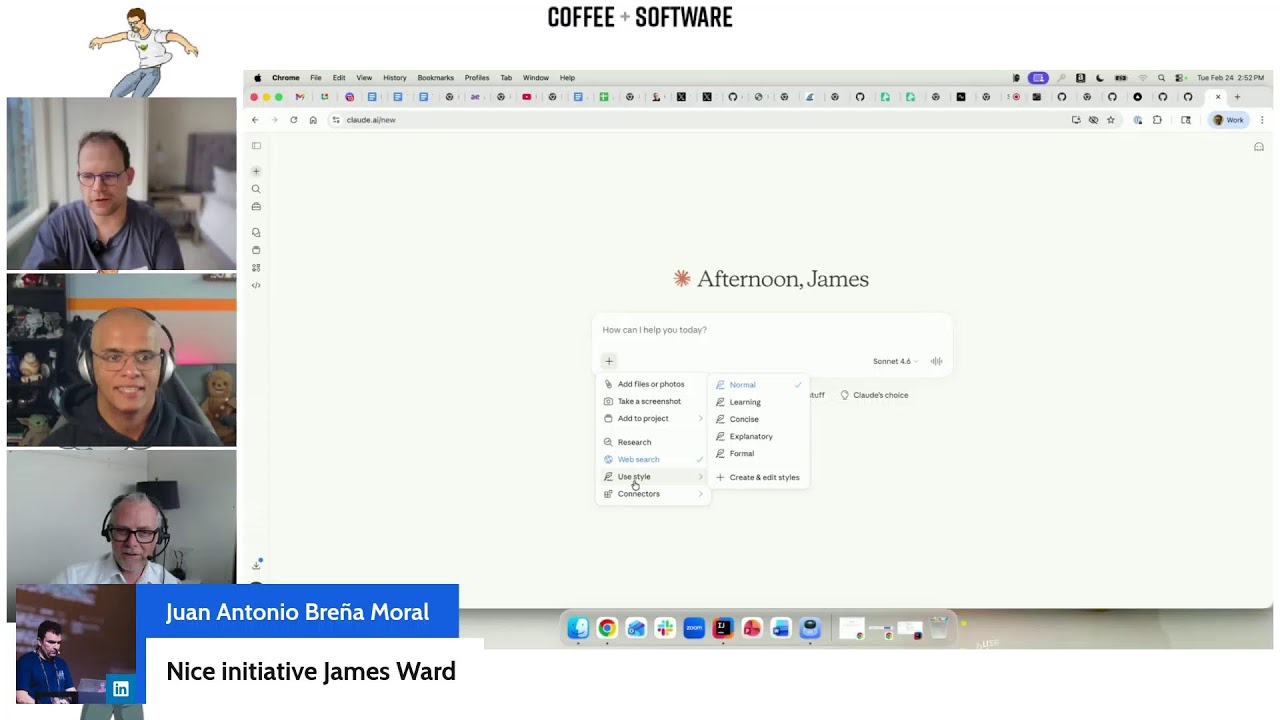The height and width of the screenshot is (720, 1280).
Task: Go back in Chrome
Action: 255,120
